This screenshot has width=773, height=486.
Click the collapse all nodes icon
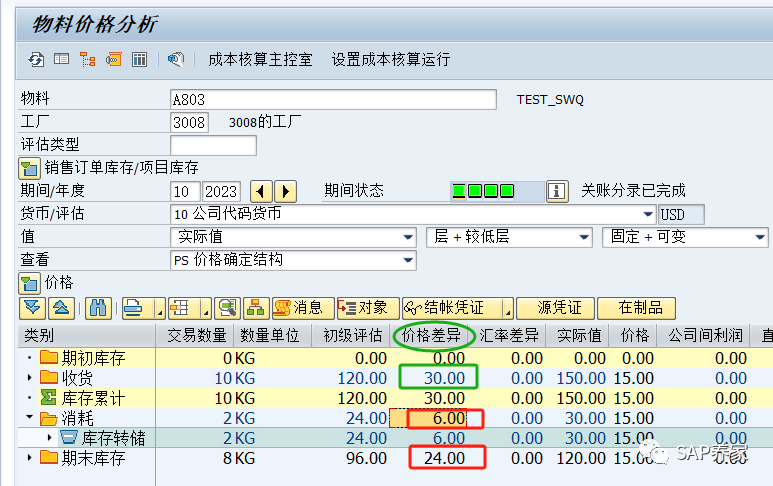tap(61, 309)
